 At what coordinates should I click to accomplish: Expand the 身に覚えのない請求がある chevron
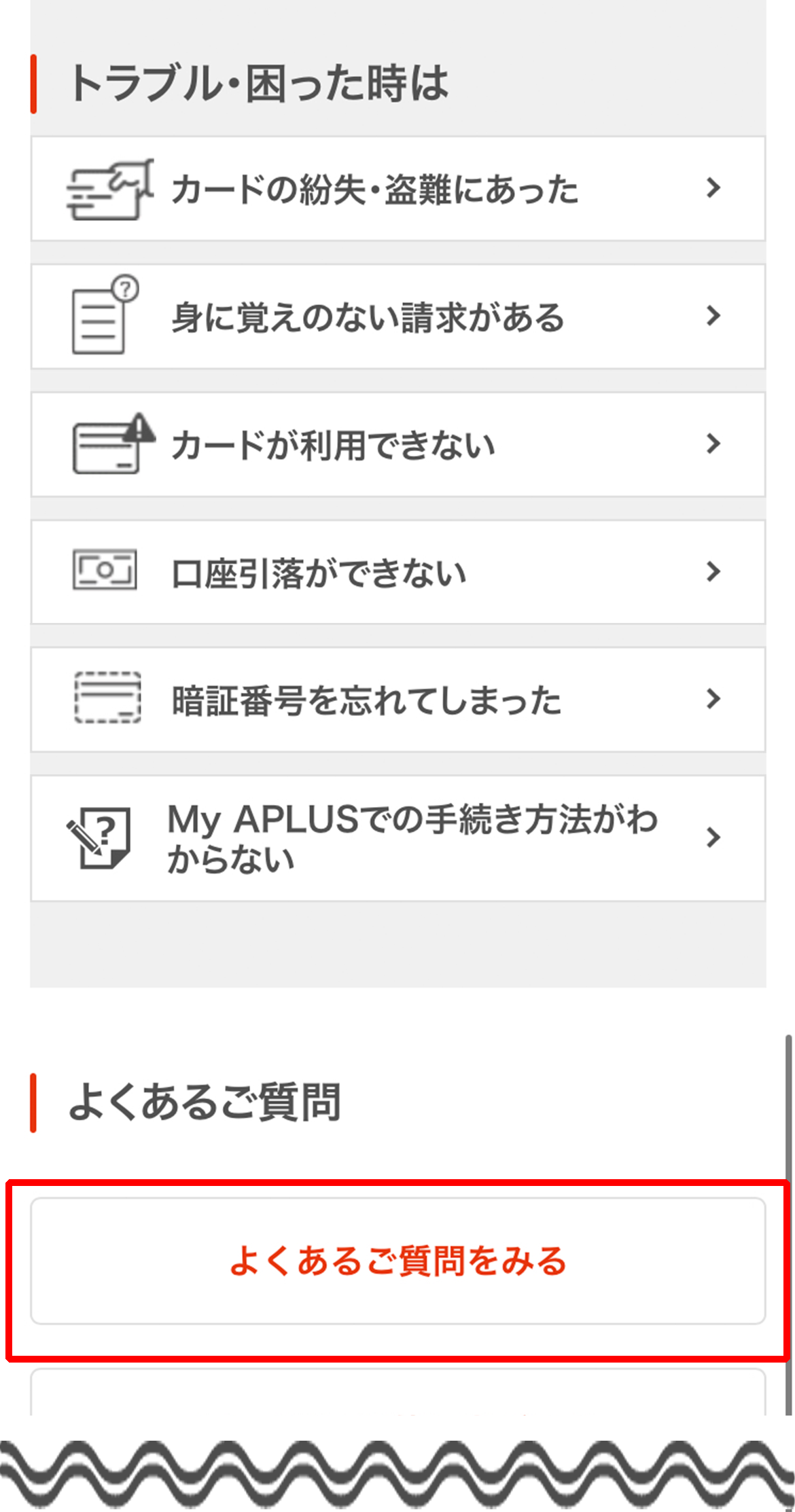(x=713, y=316)
